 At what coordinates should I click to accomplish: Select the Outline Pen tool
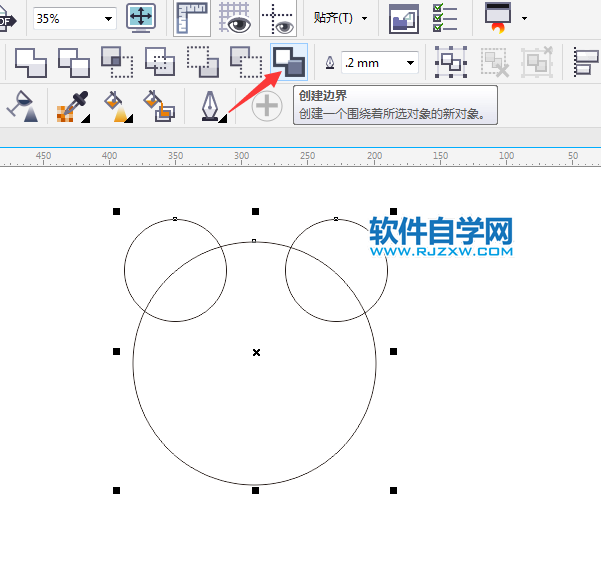211,105
